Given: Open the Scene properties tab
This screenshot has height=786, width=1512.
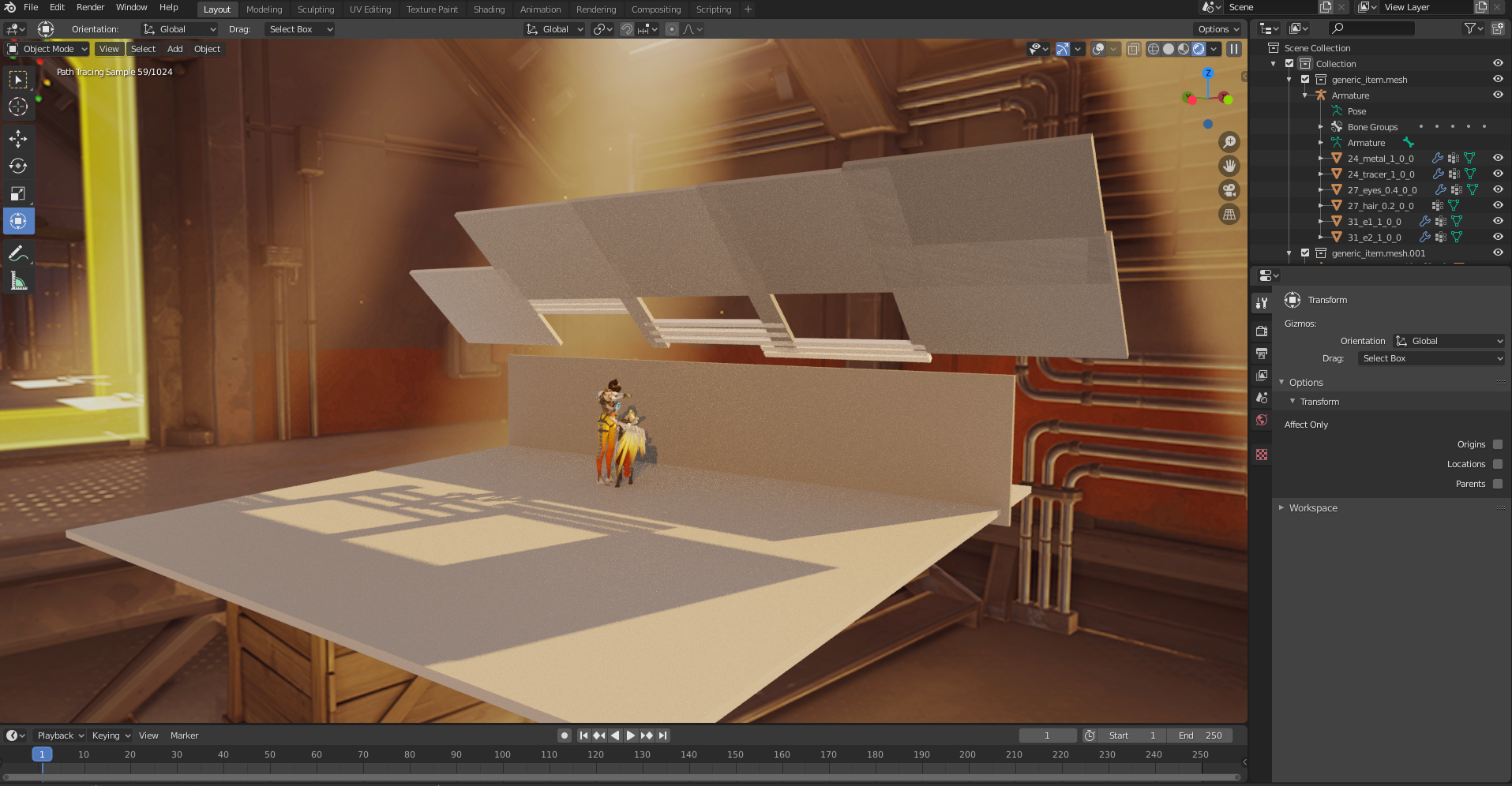Looking at the screenshot, I should 1262,398.
